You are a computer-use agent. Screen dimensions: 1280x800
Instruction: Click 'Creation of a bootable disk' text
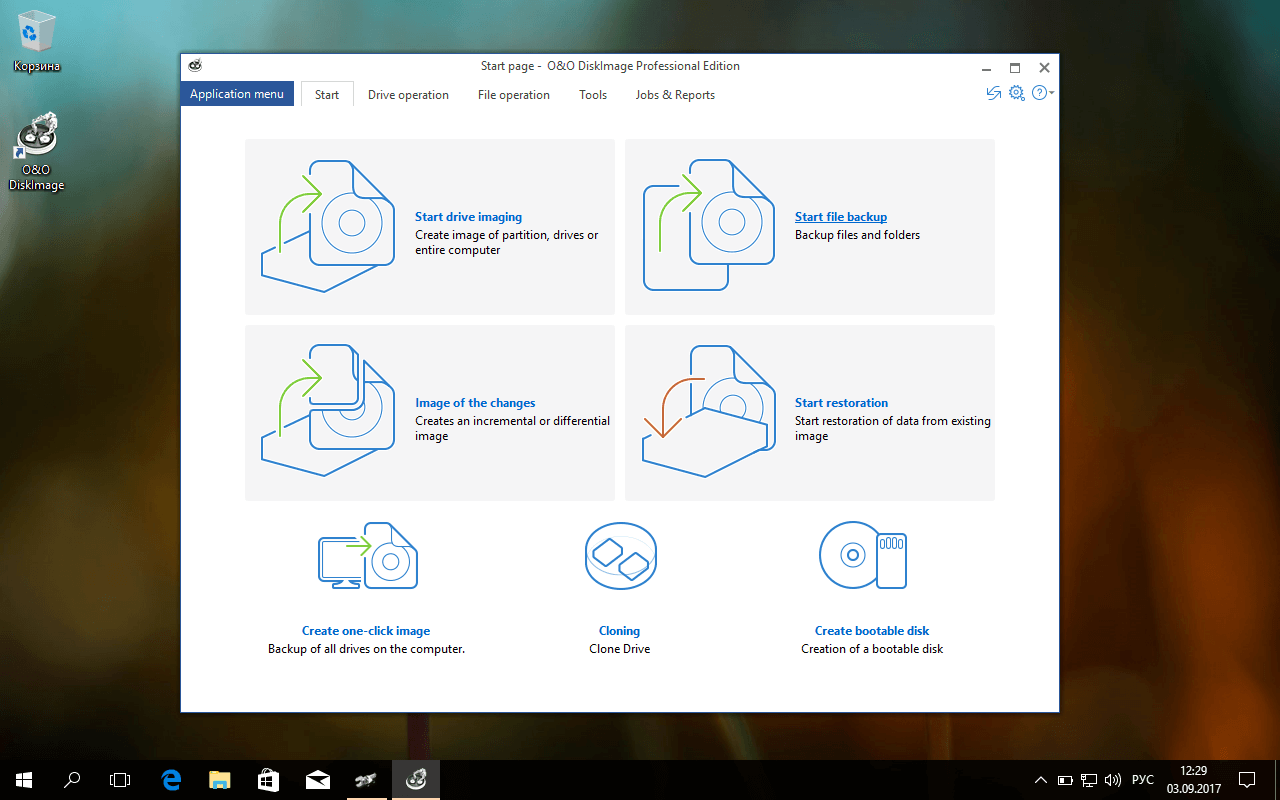[872, 649]
